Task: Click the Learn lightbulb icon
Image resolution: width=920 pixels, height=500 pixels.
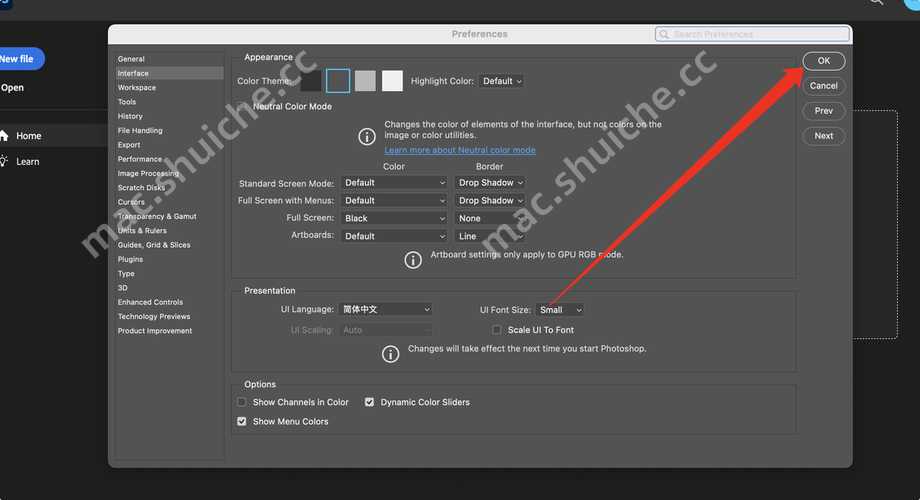Action: click(x=4, y=161)
